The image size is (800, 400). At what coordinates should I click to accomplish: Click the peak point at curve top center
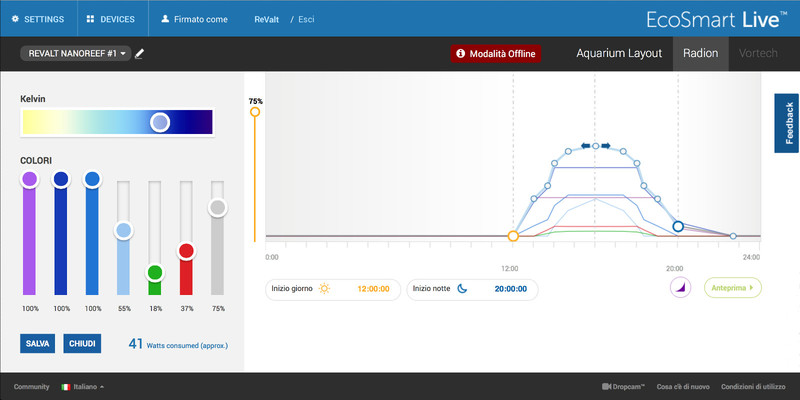595,146
